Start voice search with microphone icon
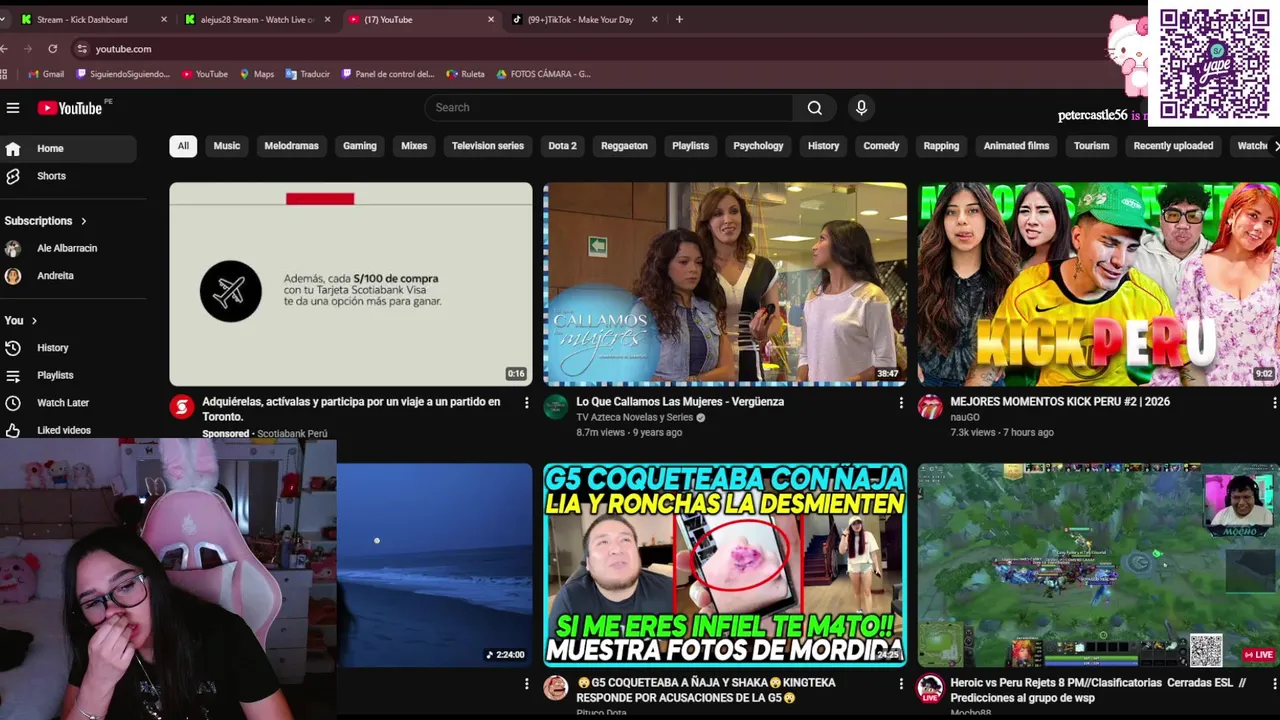 (x=861, y=108)
